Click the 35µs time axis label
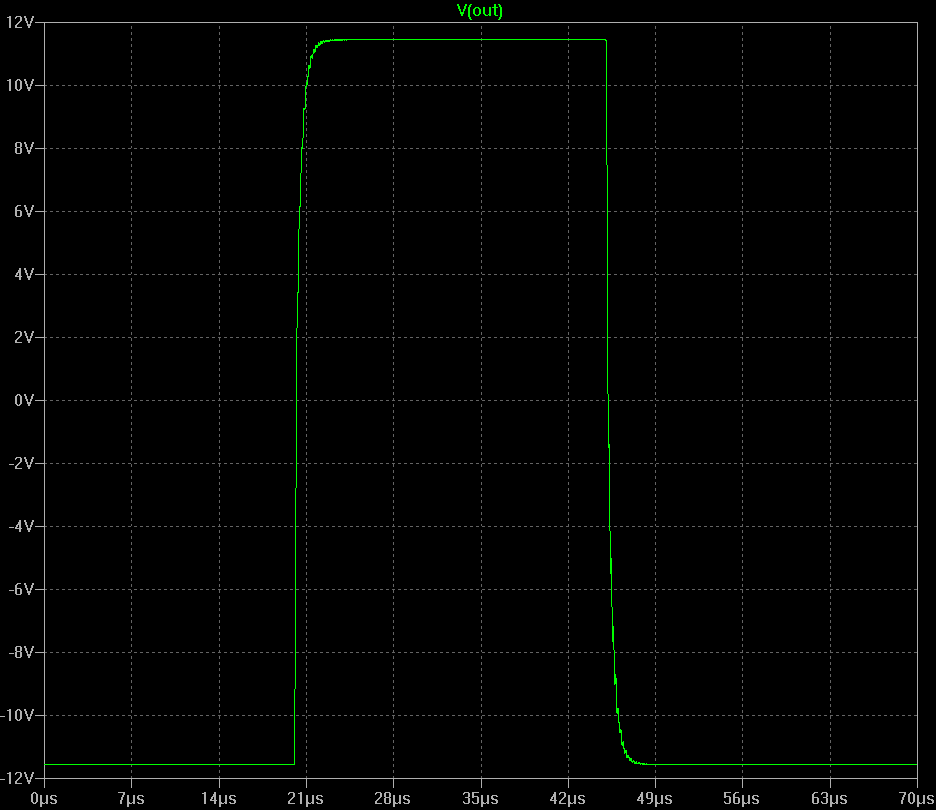This screenshot has width=936, height=810. click(480, 799)
